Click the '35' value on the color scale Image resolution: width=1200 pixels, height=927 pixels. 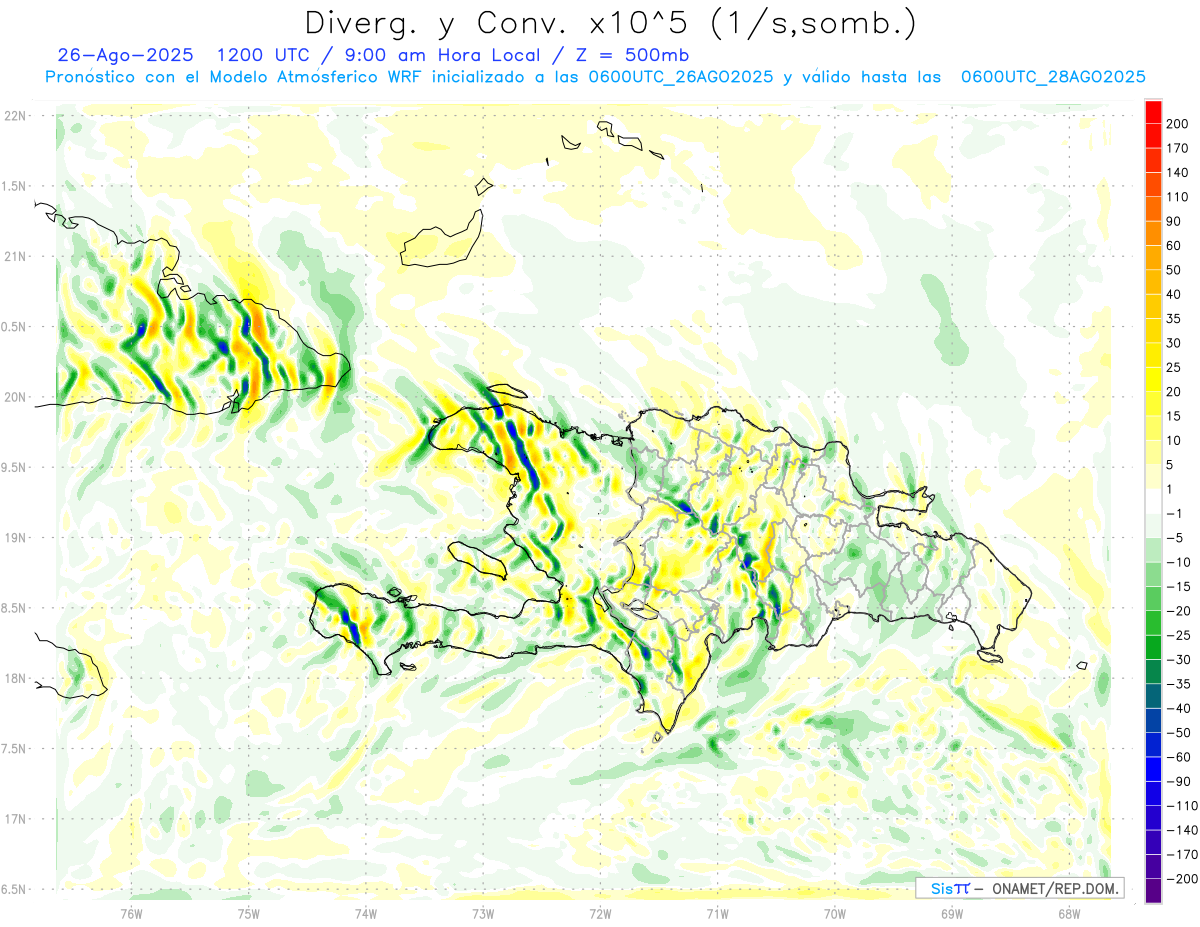coord(1174,319)
